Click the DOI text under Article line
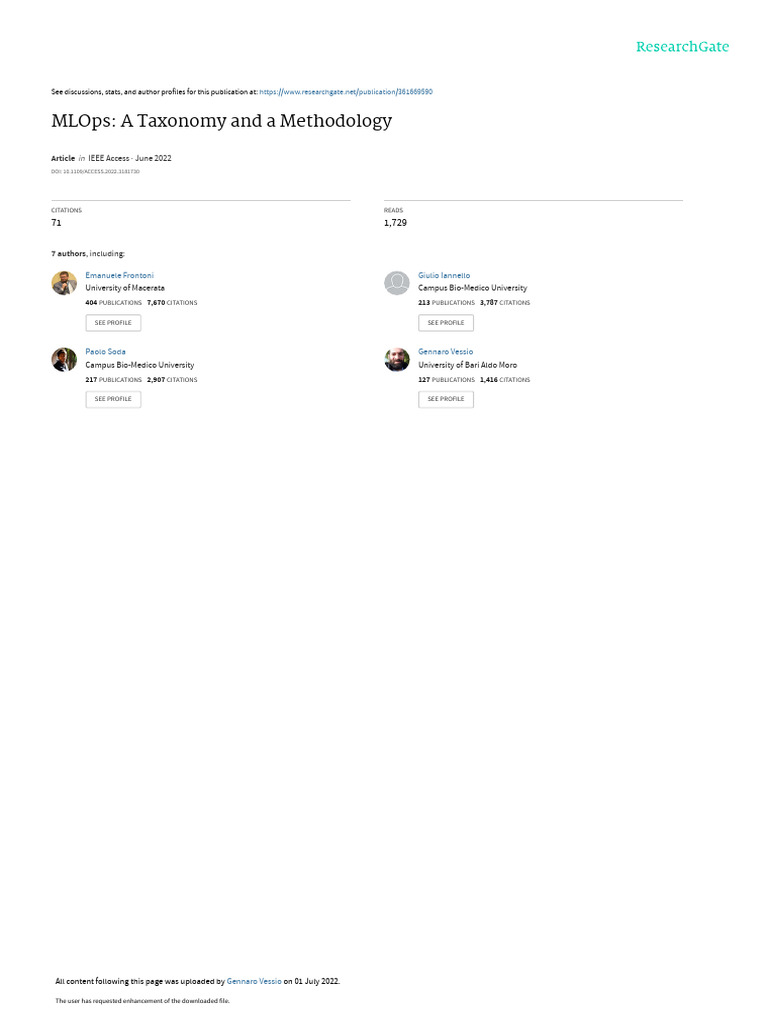Screen dimensions: 768x1024 pos(95,172)
